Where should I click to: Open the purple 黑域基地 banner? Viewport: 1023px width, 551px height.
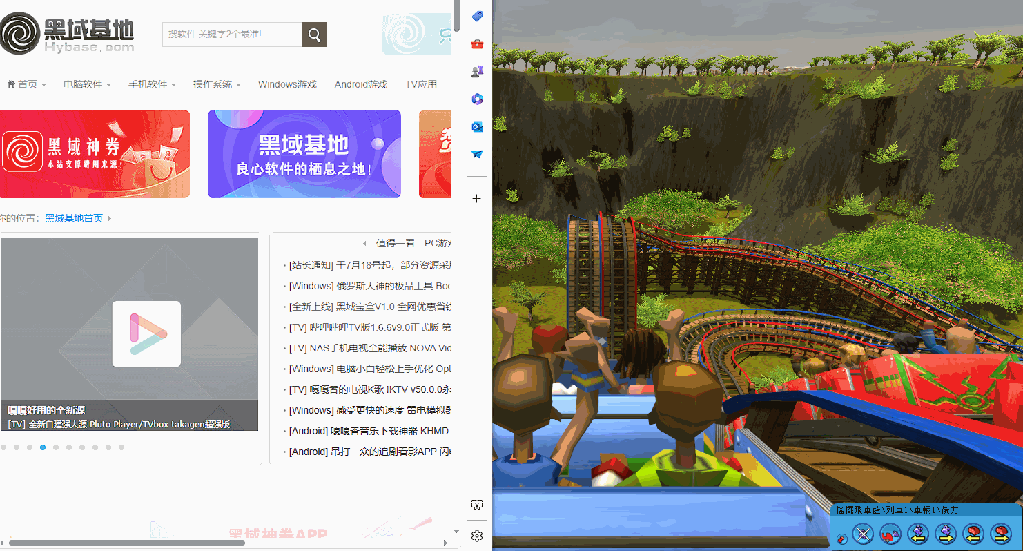[304, 154]
